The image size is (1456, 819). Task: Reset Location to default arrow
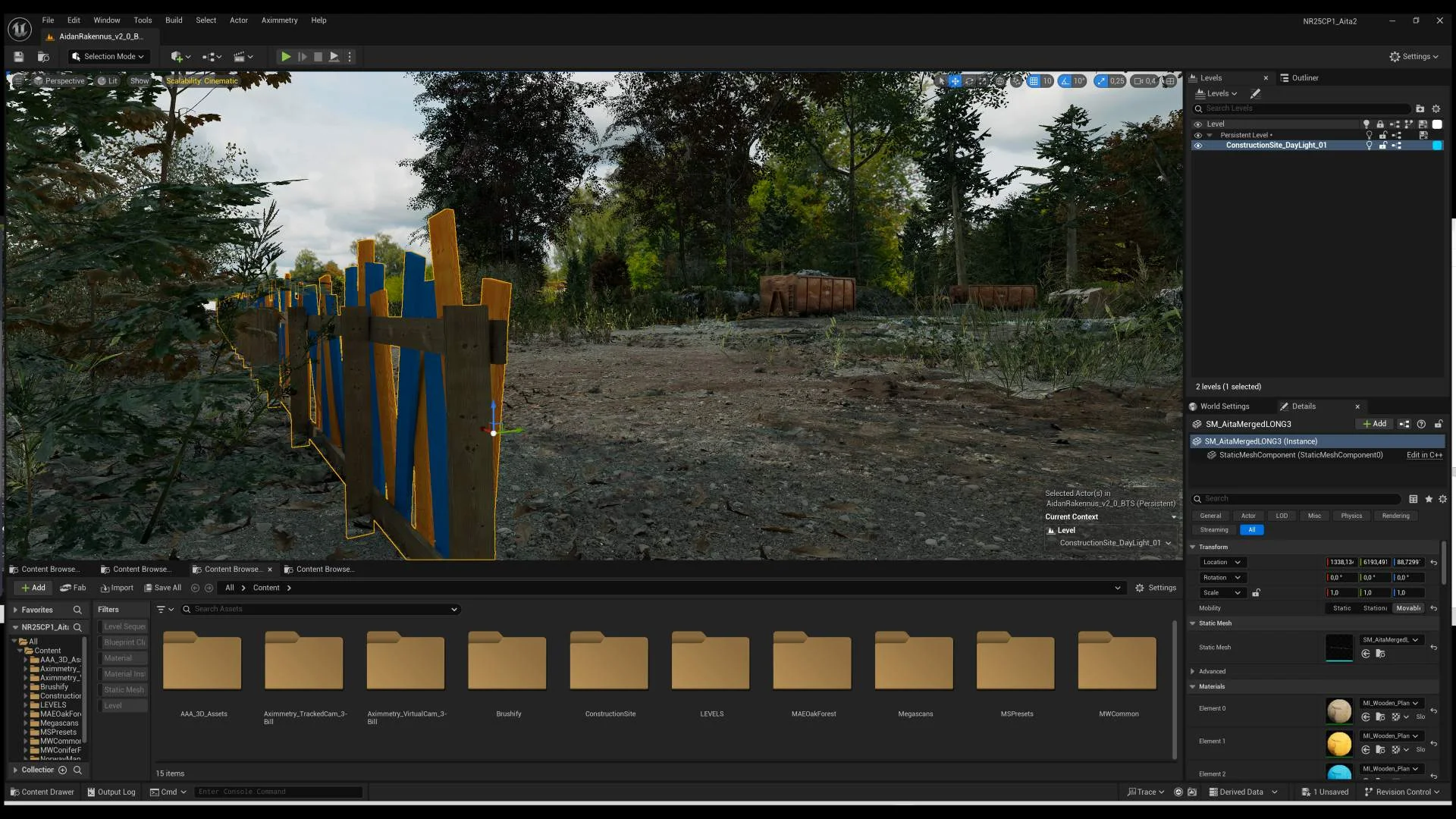click(x=1433, y=563)
